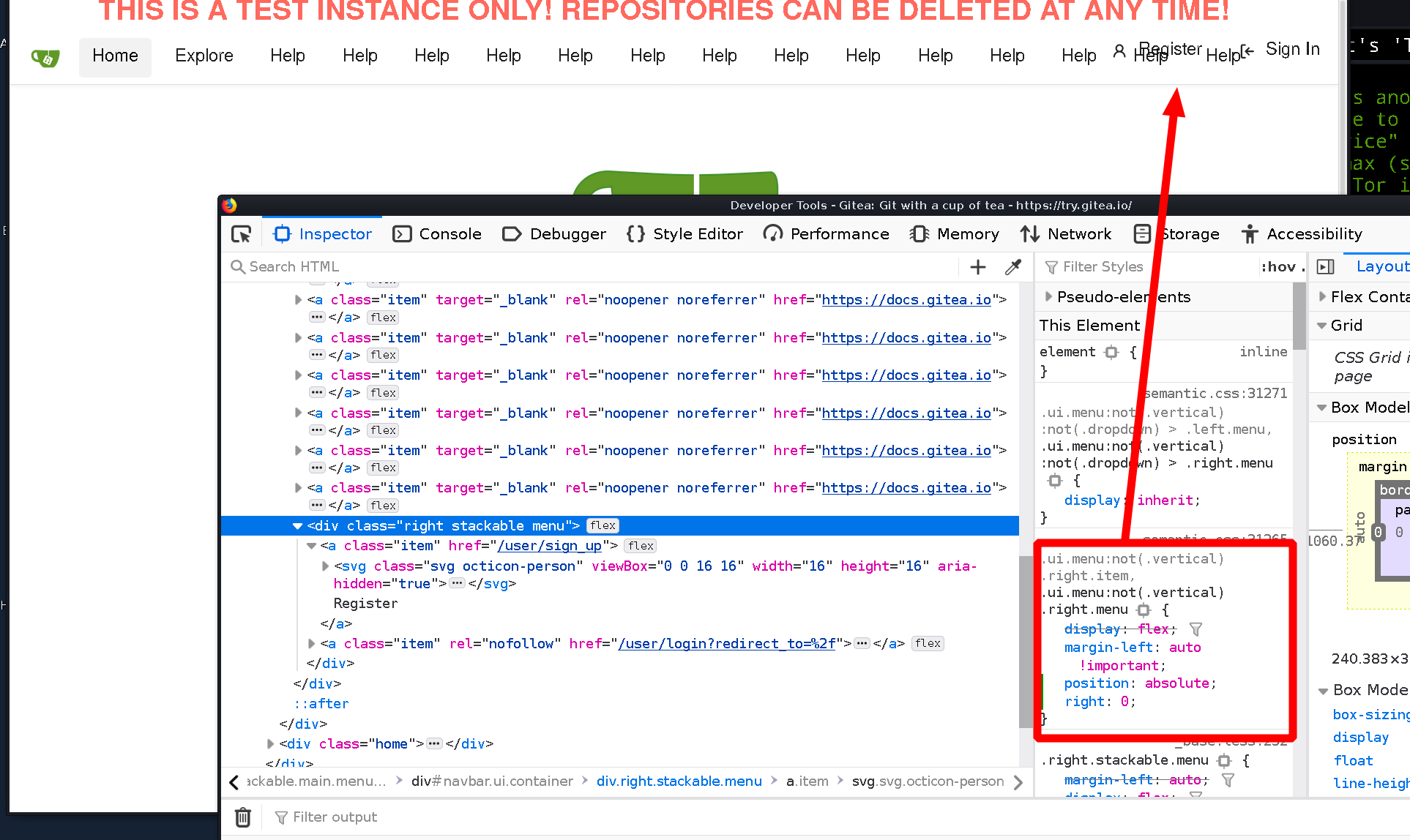Click Explore in the Gitea navbar
The width and height of the screenshot is (1410, 840).
point(204,56)
